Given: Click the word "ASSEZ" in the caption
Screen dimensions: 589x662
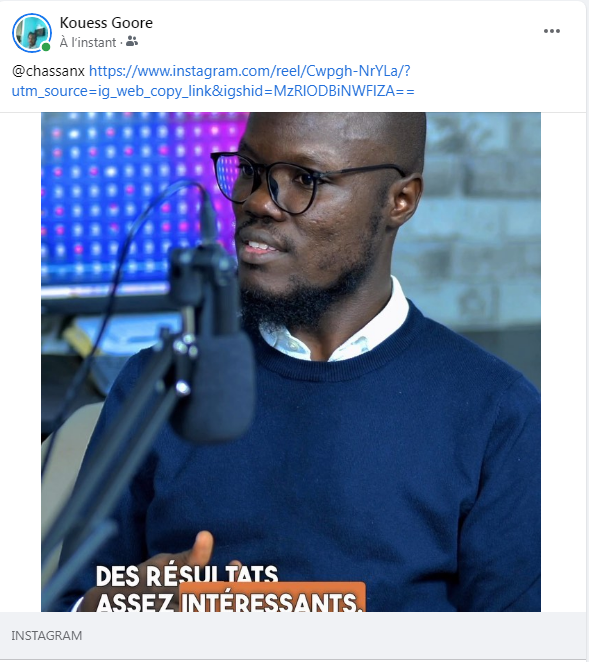Looking at the screenshot, I should [135, 602].
